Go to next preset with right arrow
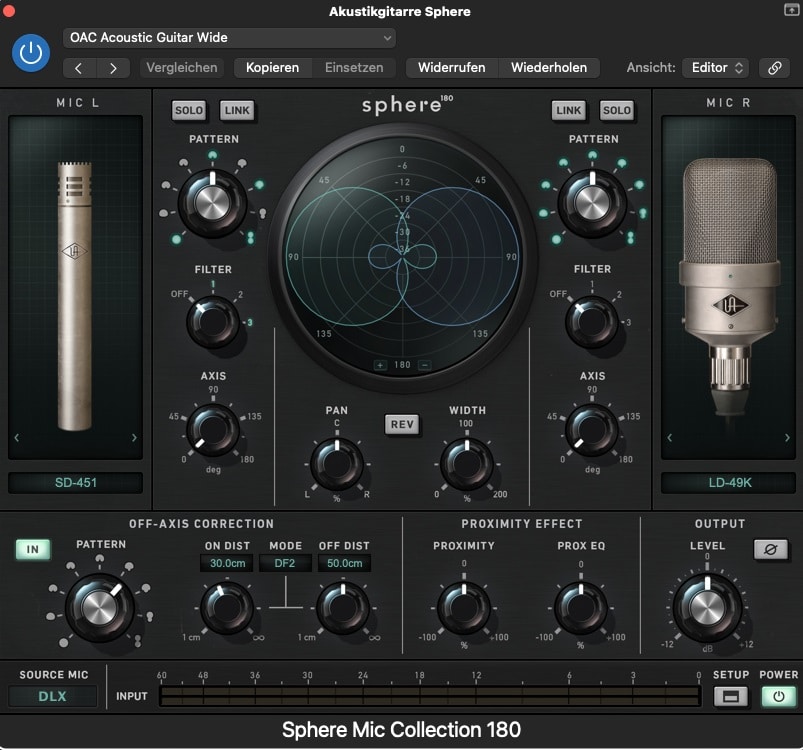 113,68
